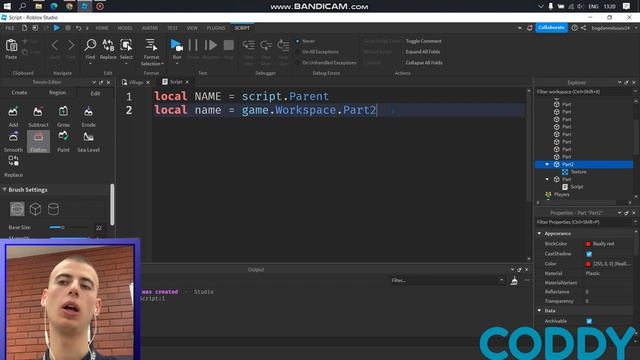The height and width of the screenshot is (360, 640).
Task: Toggle the Archivable checkbox
Action: click(589, 321)
